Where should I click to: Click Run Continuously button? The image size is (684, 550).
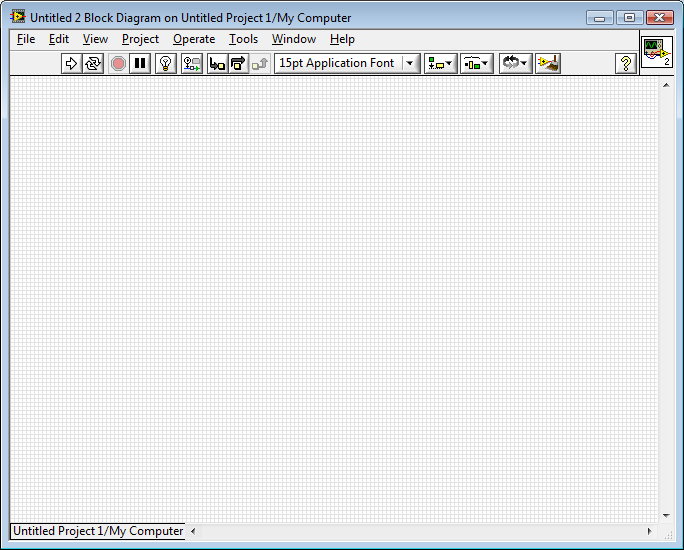93,64
